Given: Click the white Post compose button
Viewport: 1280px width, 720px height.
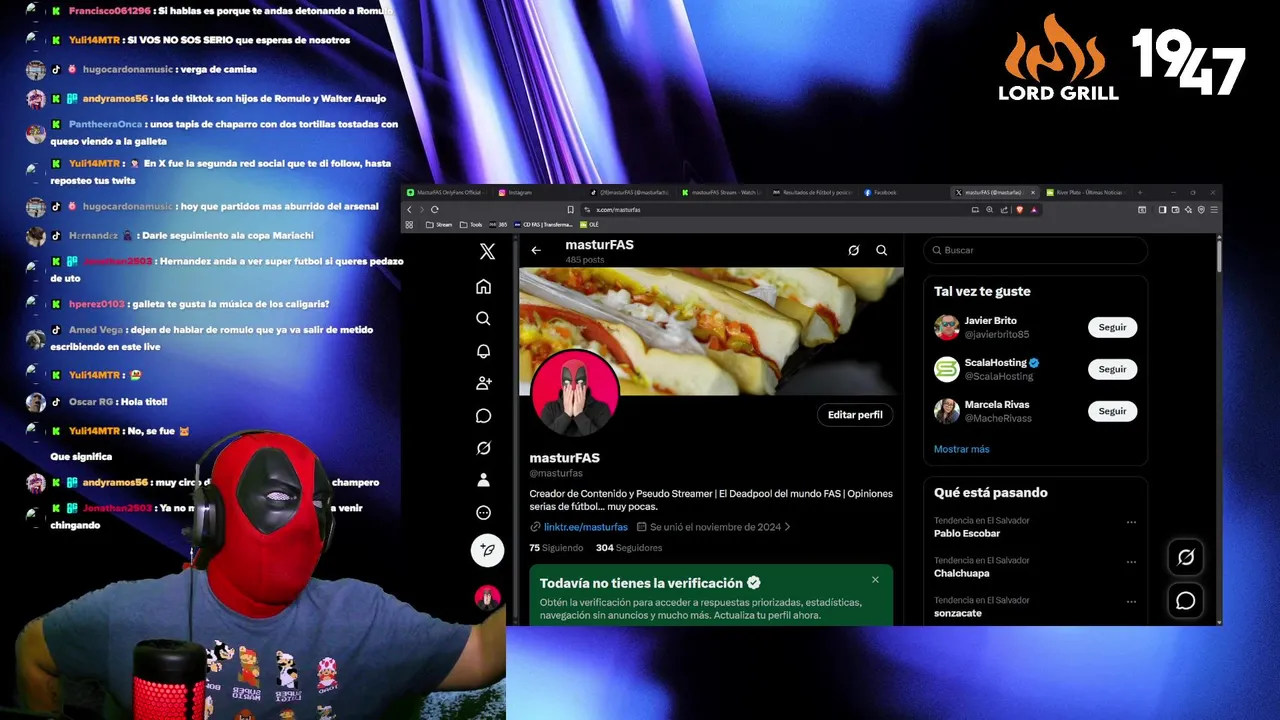Looking at the screenshot, I should pos(487,550).
